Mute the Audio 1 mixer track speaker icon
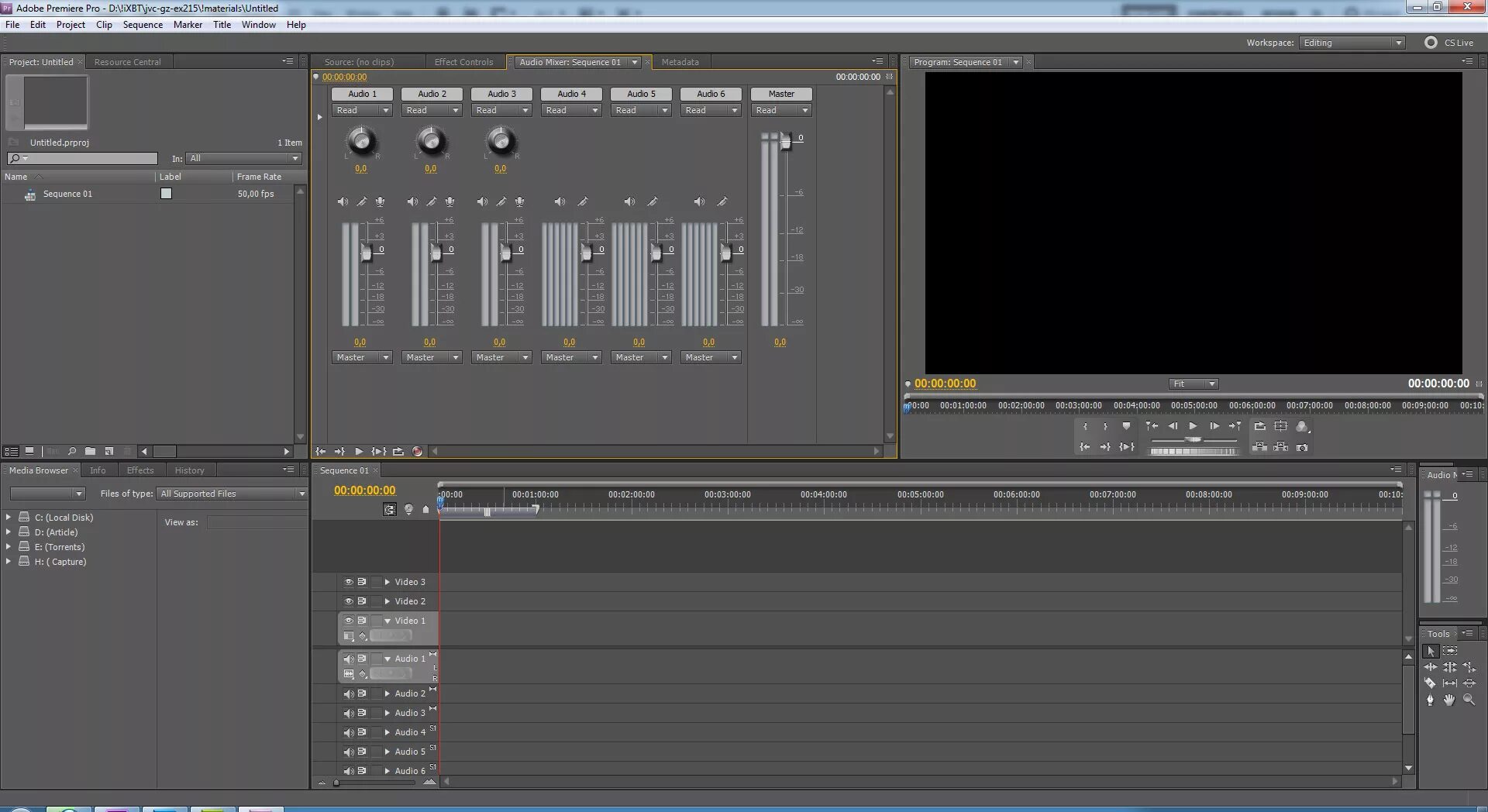The width and height of the screenshot is (1488, 812). pyautogui.click(x=343, y=201)
